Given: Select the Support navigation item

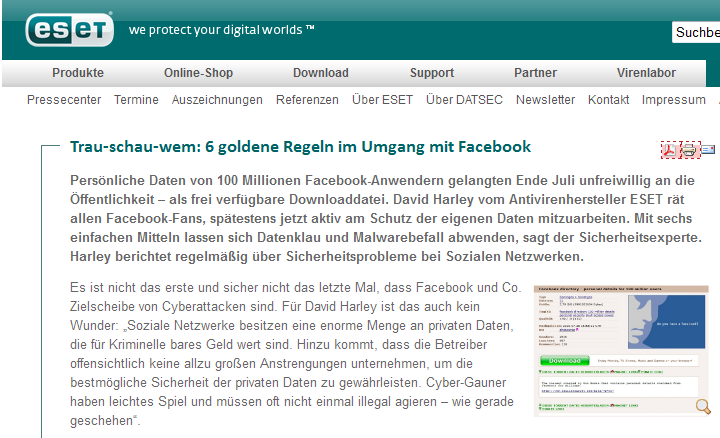Looking at the screenshot, I should [431, 73].
